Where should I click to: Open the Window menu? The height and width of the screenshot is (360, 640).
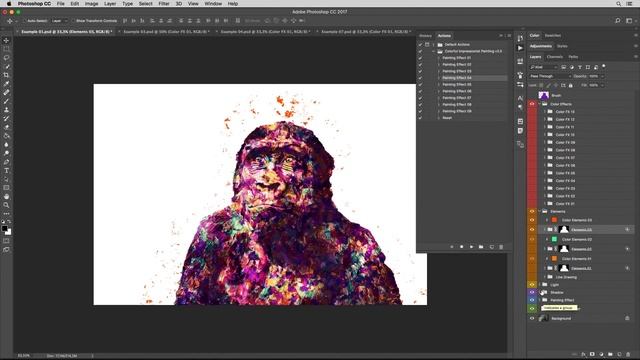pos(213,4)
